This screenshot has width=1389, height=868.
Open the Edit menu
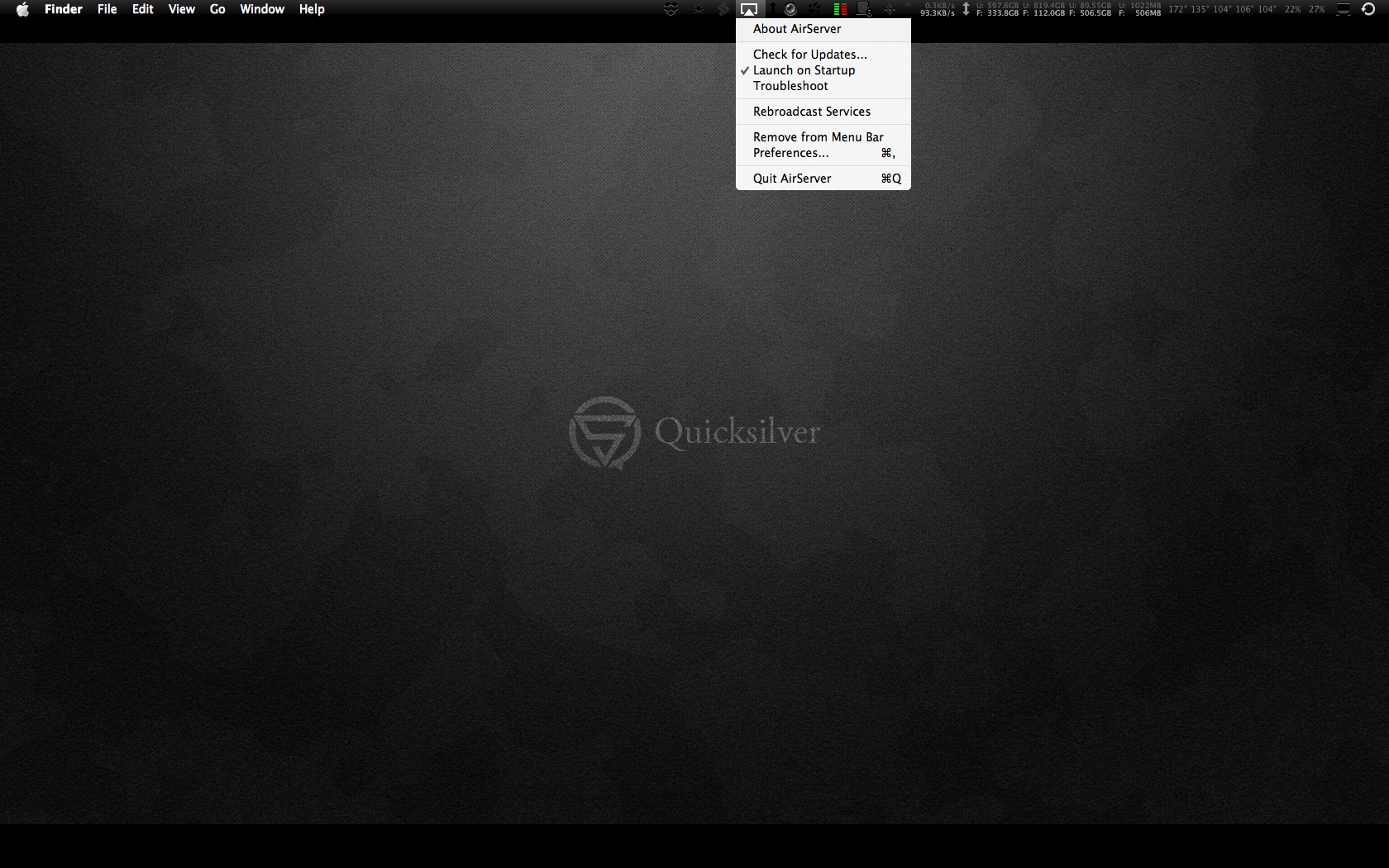[143, 9]
